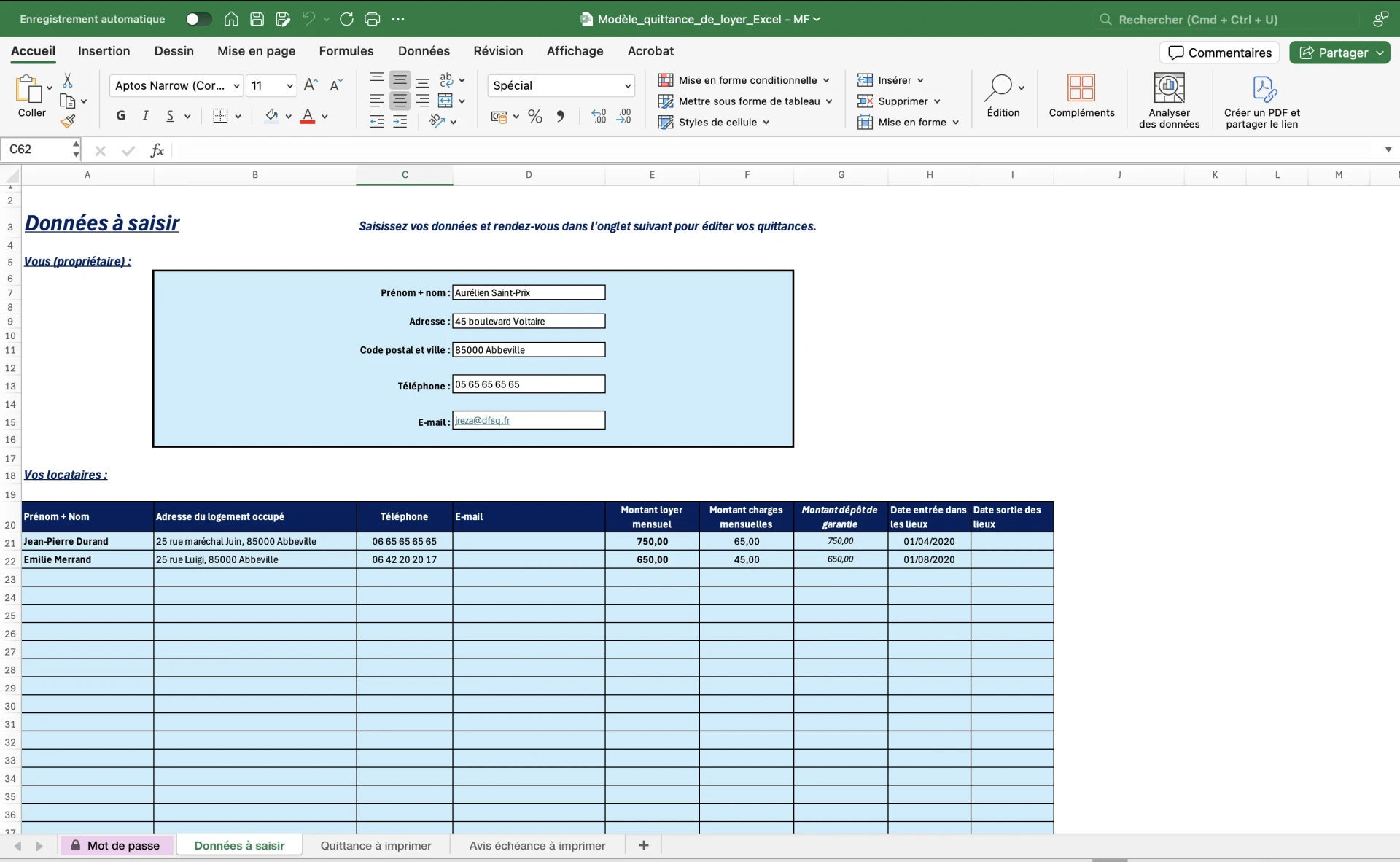Click the Save As pencil icon
The image size is (1400, 862).
pyautogui.click(x=283, y=19)
